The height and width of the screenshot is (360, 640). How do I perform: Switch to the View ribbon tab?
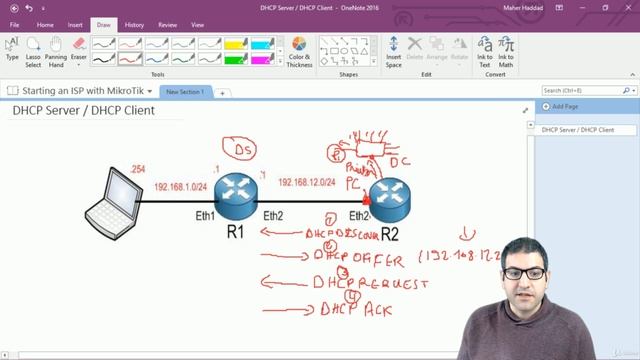point(198,25)
